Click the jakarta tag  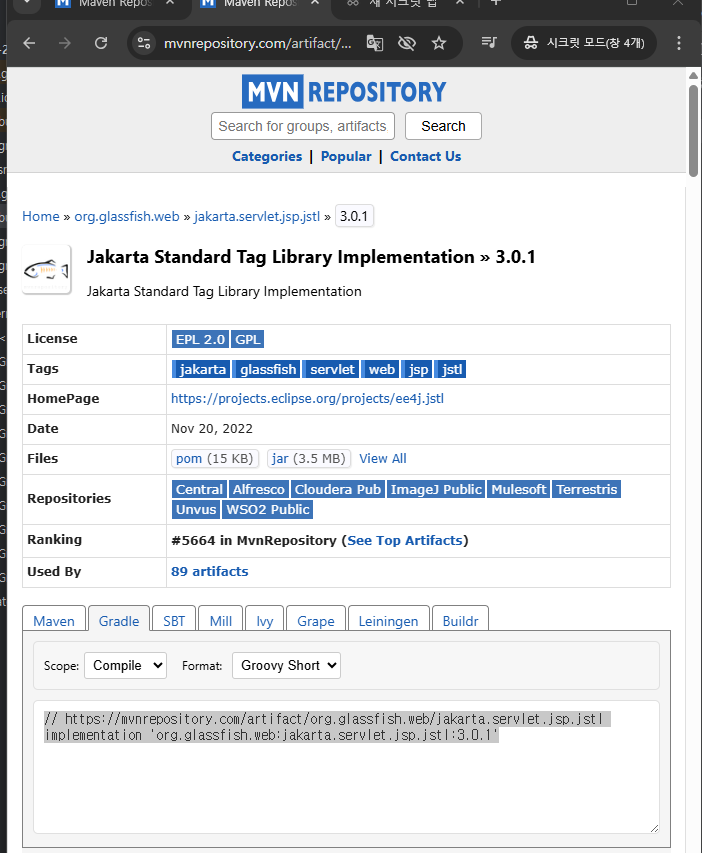tap(201, 369)
